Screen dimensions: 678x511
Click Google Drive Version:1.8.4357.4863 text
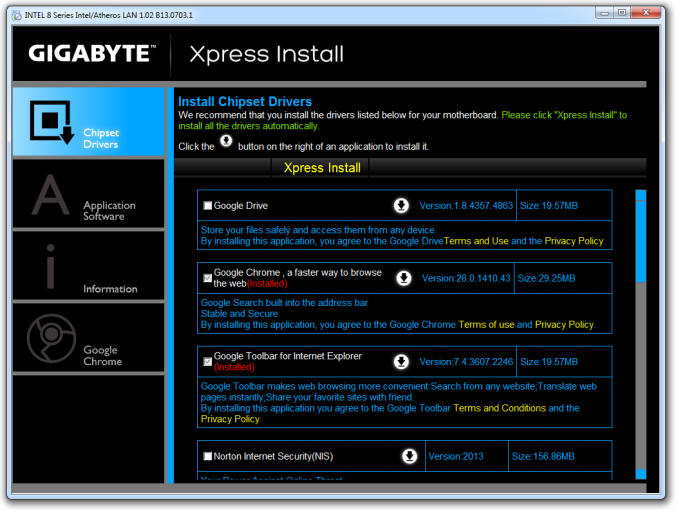click(x=466, y=206)
